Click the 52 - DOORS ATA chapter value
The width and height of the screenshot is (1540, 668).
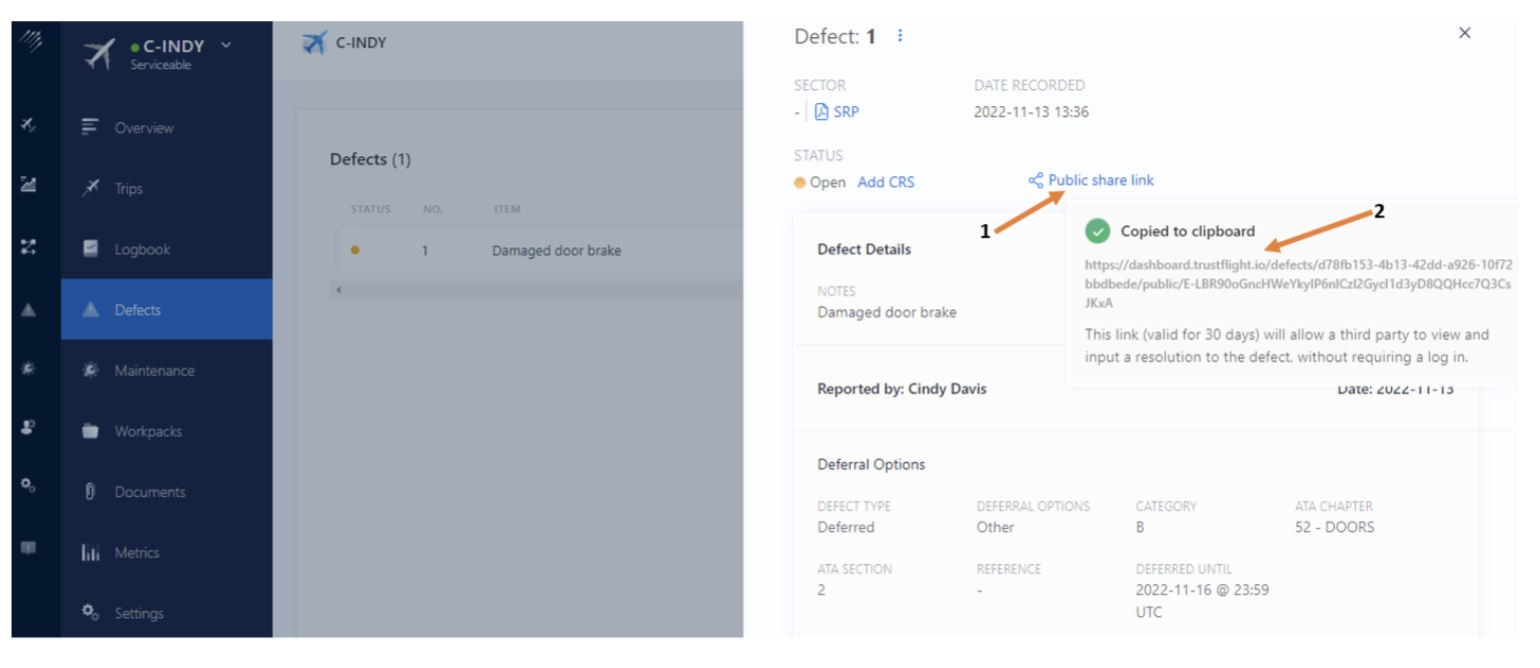pyautogui.click(x=1334, y=527)
